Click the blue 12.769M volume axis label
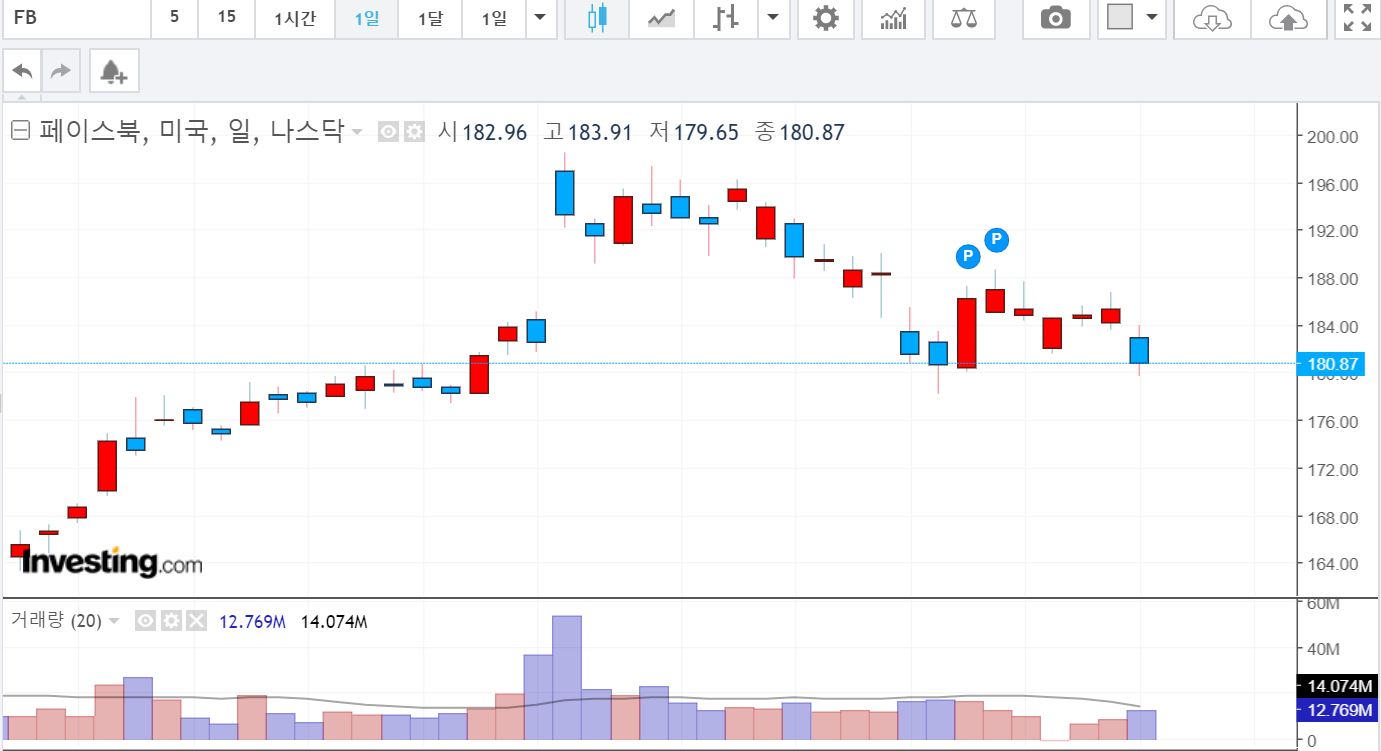Image resolution: width=1381 pixels, height=751 pixels. pos(1337,711)
